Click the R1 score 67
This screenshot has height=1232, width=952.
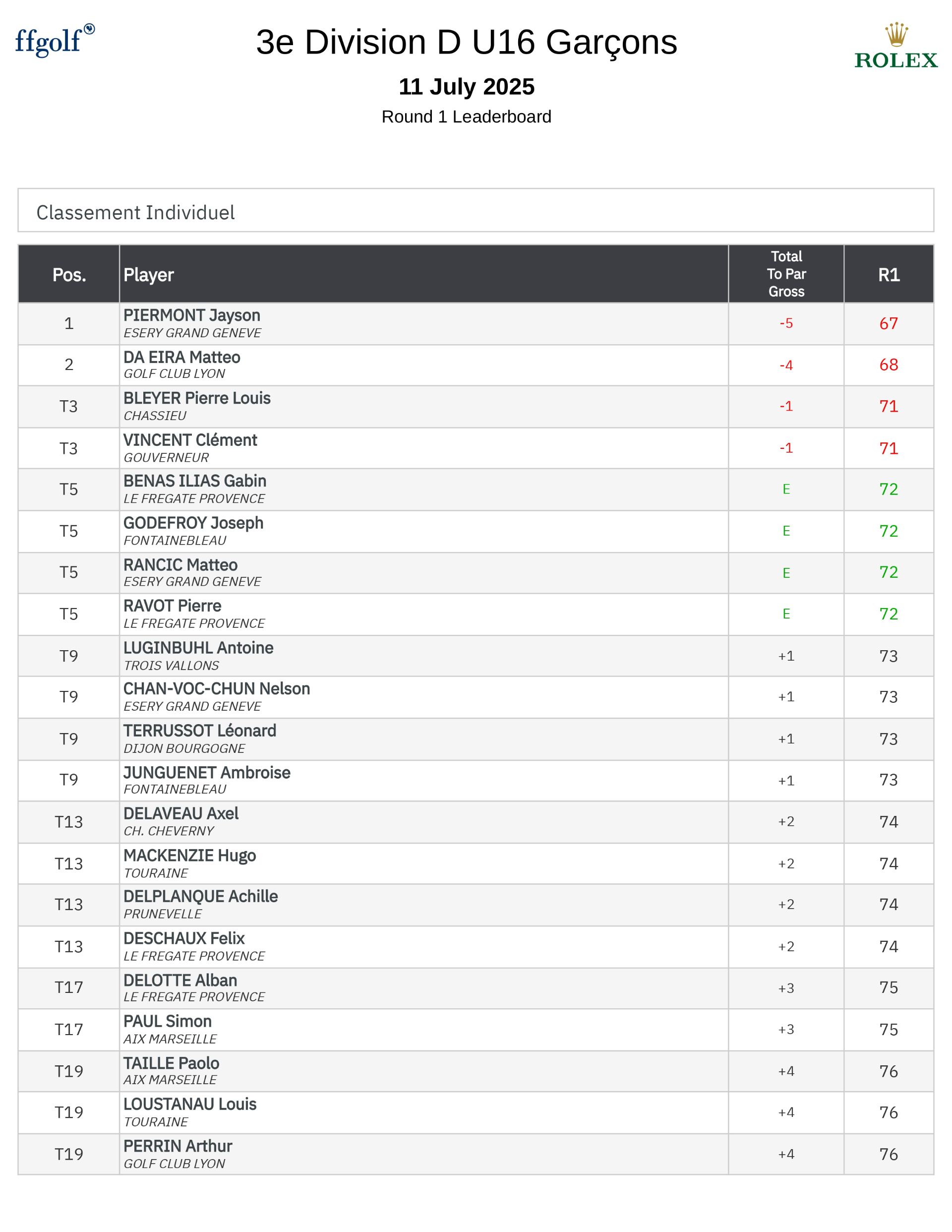coord(888,324)
